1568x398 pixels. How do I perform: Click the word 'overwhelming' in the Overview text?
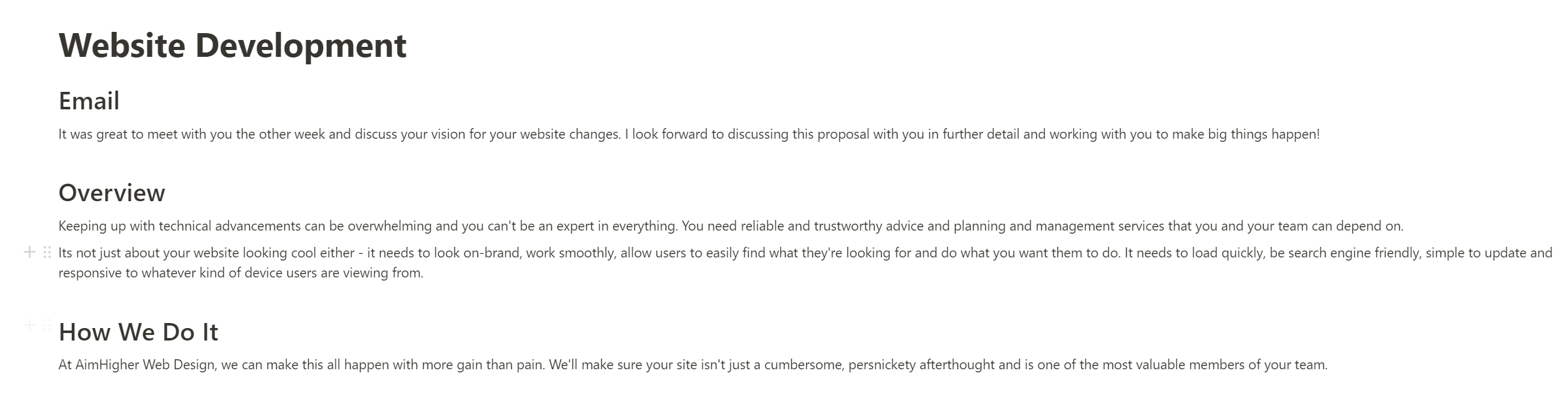click(x=389, y=226)
